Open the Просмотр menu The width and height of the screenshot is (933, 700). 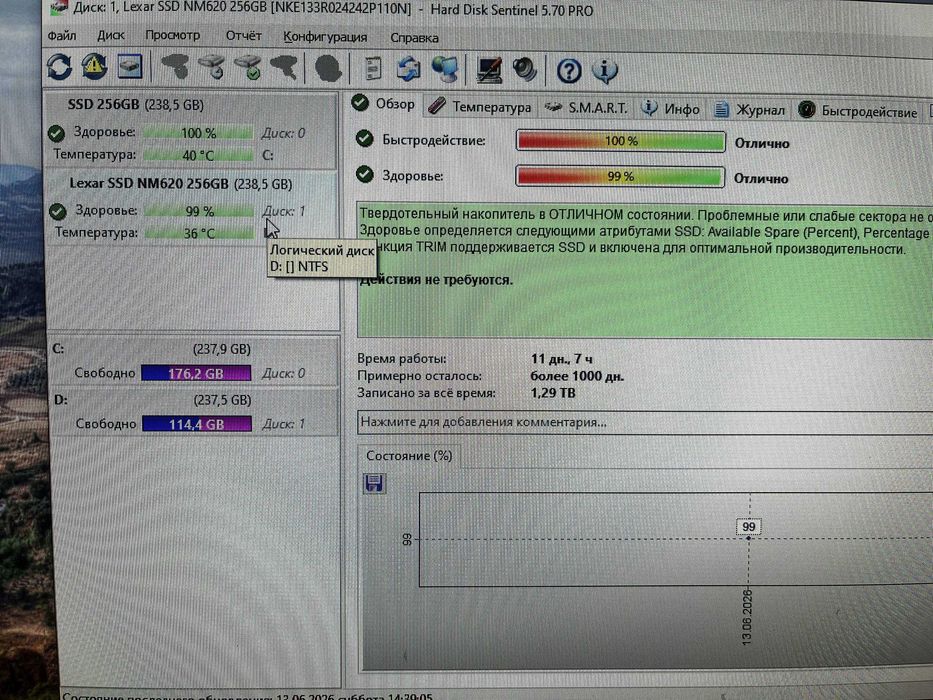173,36
